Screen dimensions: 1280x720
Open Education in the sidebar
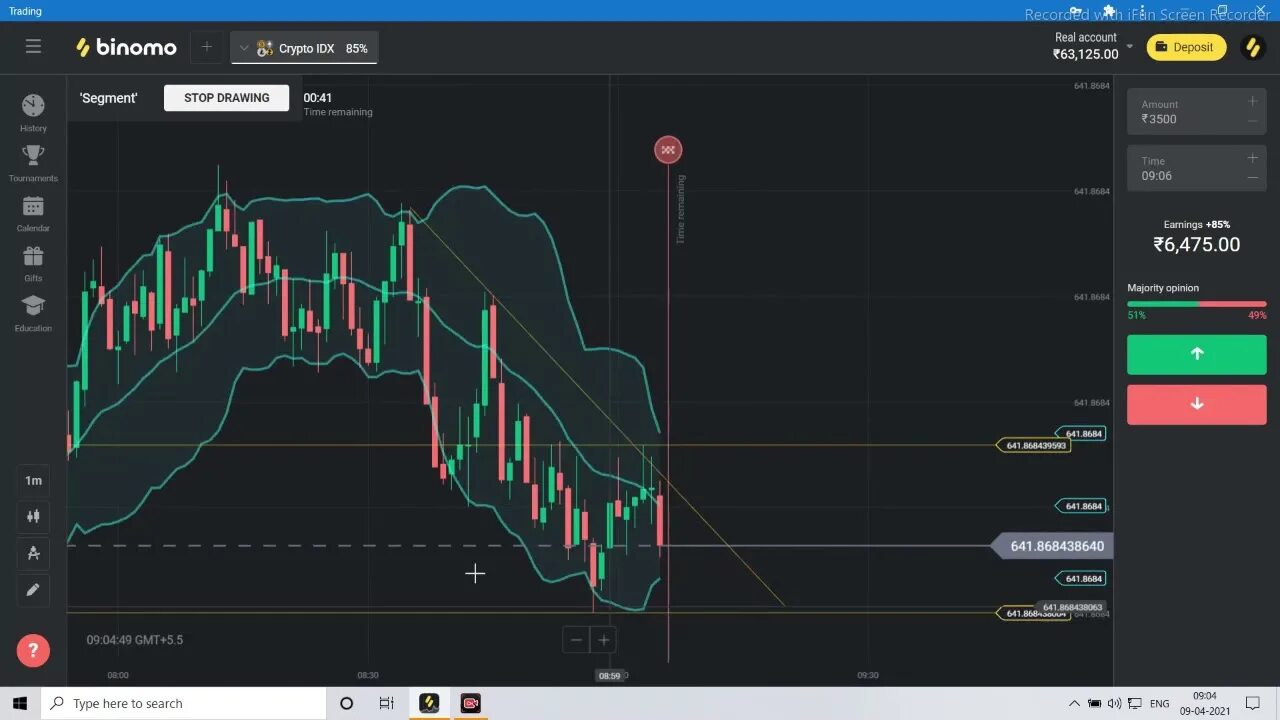pyautogui.click(x=33, y=313)
